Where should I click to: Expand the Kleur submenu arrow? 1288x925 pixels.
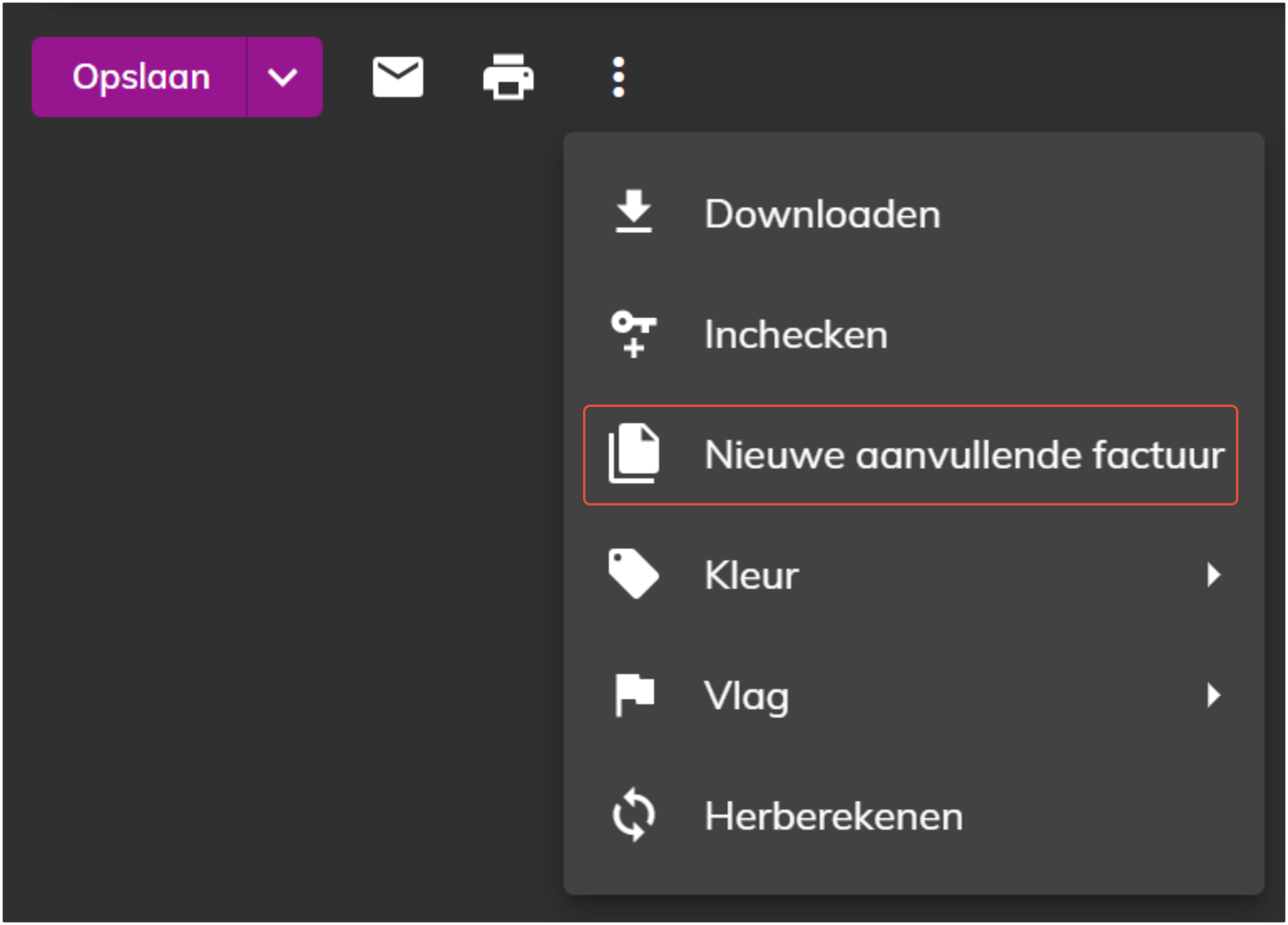pos(1213,575)
